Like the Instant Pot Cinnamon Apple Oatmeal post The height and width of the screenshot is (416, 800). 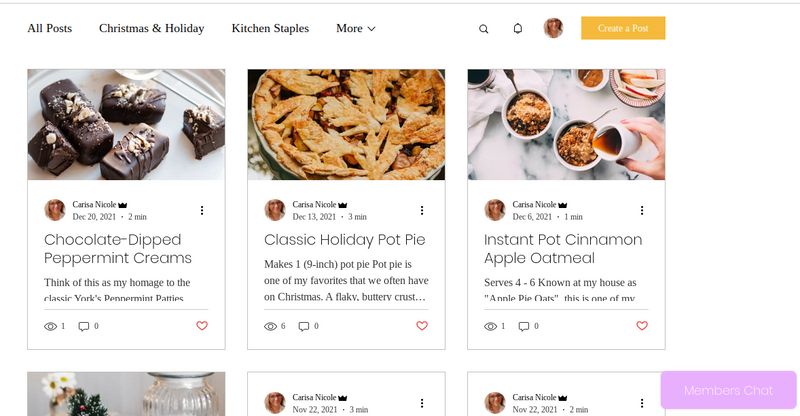pos(642,326)
